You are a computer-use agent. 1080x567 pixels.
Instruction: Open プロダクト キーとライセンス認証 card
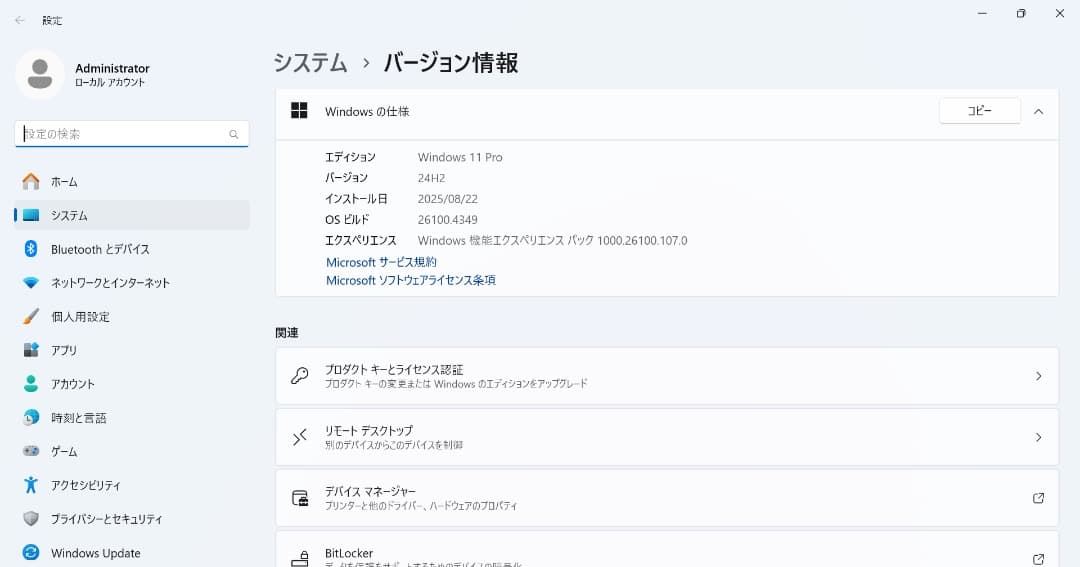[667, 375]
